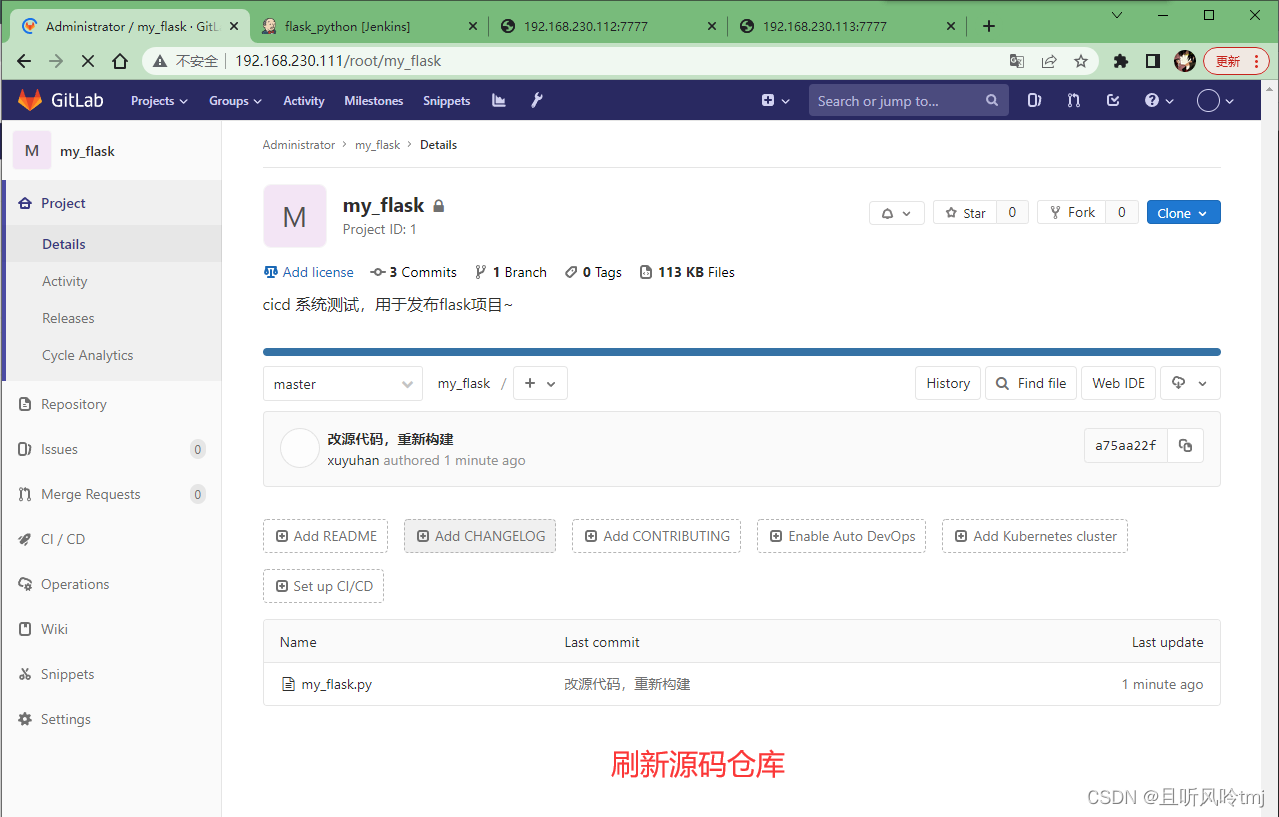The width and height of the screenshot is (1279, 817).
Task: Open the browser extensions puzzle icon
Action: click(1121, 61)
